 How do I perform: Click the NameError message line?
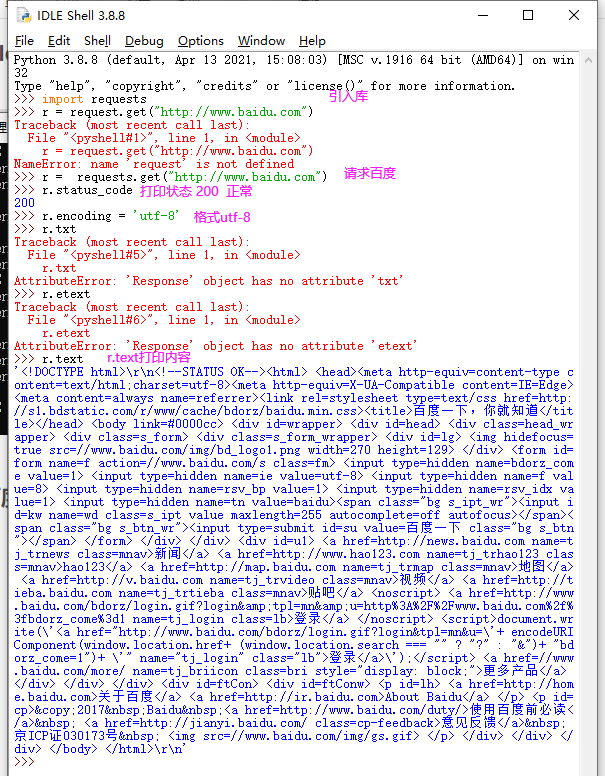pos(154,164)
